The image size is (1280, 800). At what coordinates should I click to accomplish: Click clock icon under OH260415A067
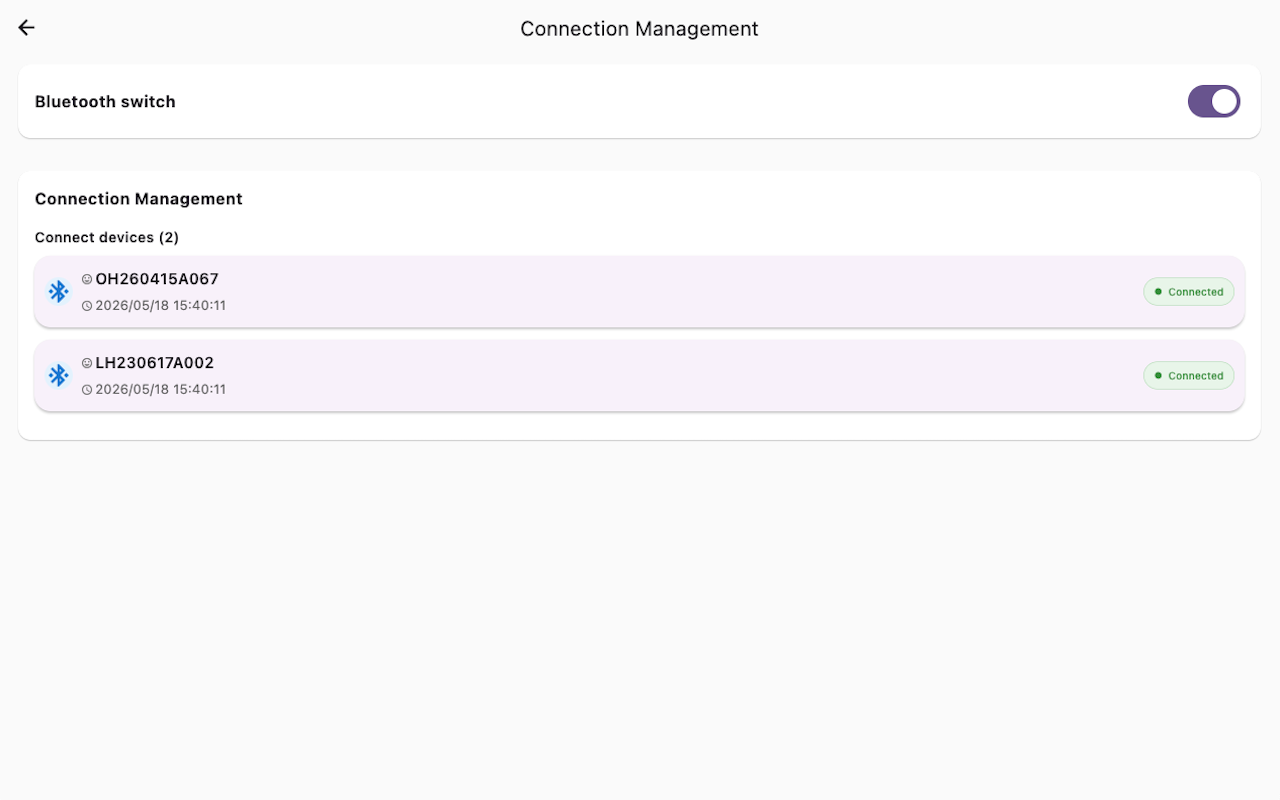click(87, 306)
